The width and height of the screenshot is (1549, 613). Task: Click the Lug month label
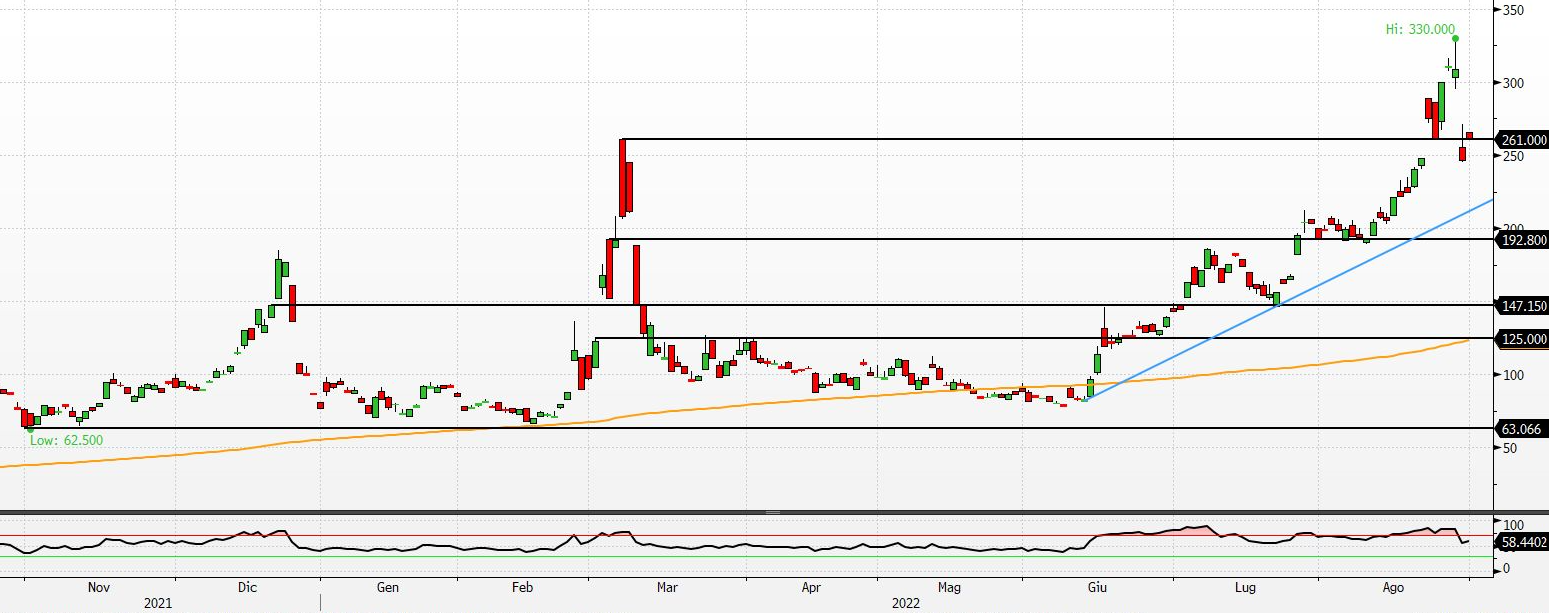coord(1245,588)
